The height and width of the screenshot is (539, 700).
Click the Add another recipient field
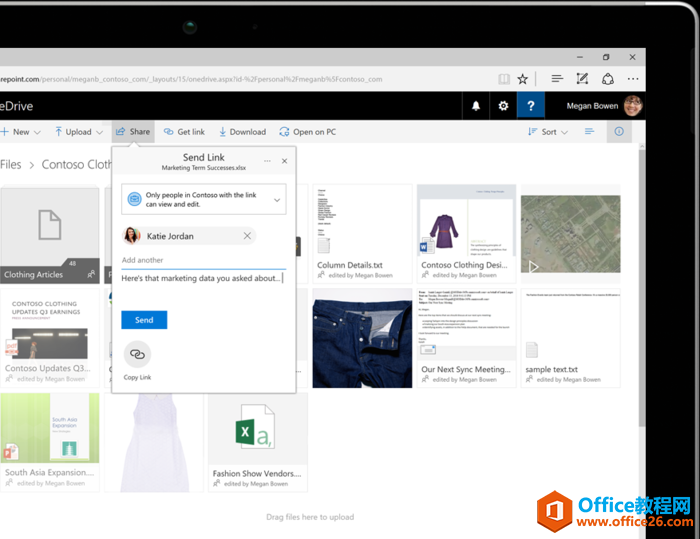(203, 260)
